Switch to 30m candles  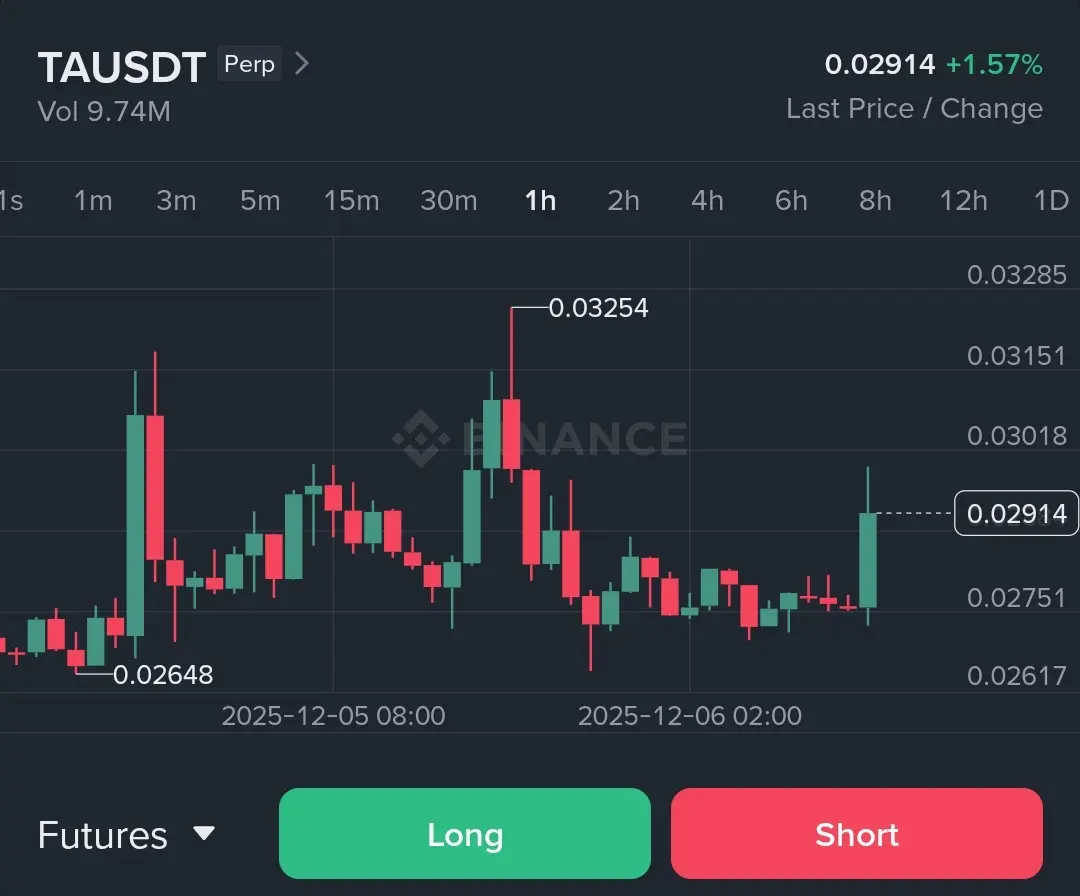(448, 201)
